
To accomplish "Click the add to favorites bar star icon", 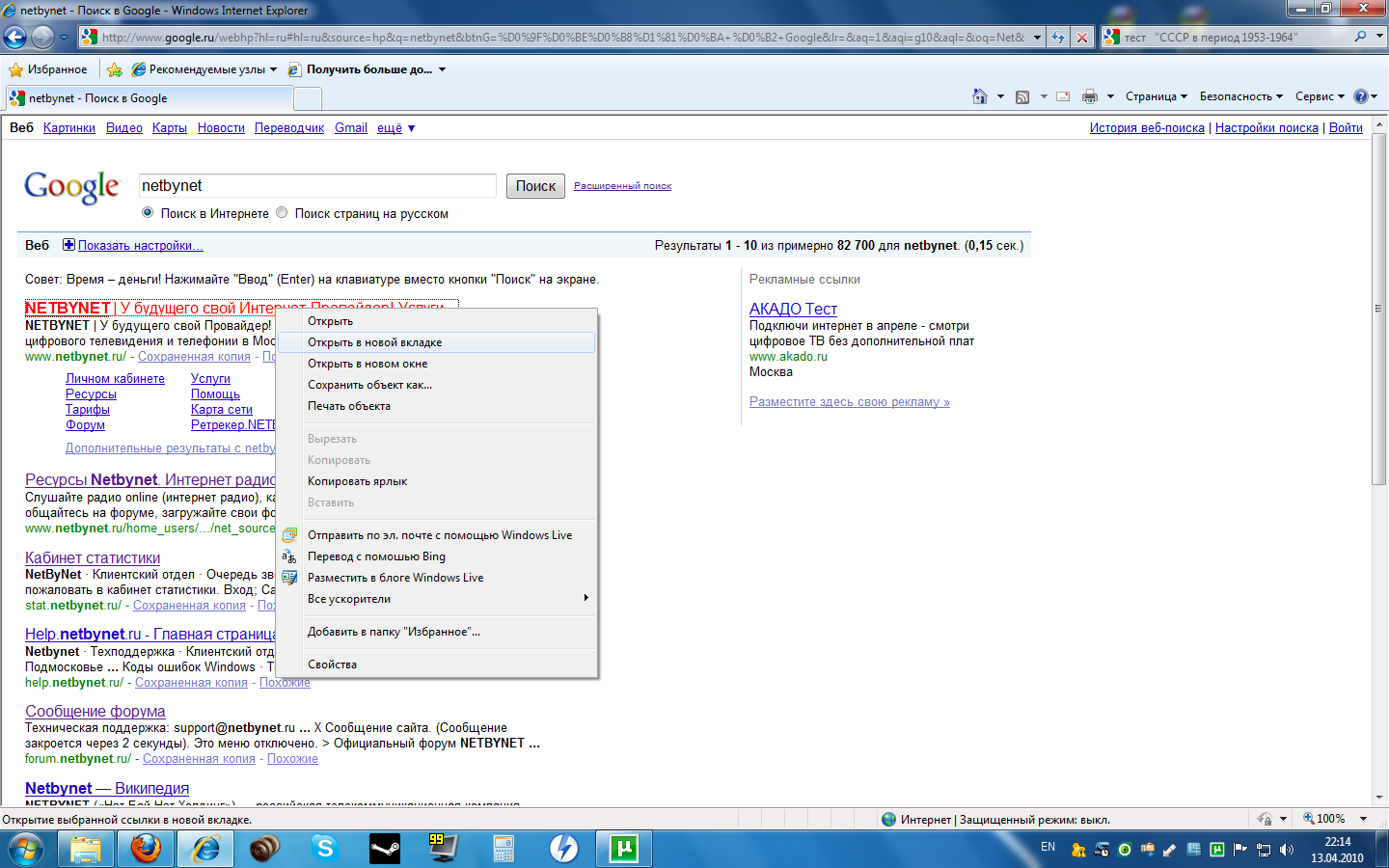I will click(115, 69).
